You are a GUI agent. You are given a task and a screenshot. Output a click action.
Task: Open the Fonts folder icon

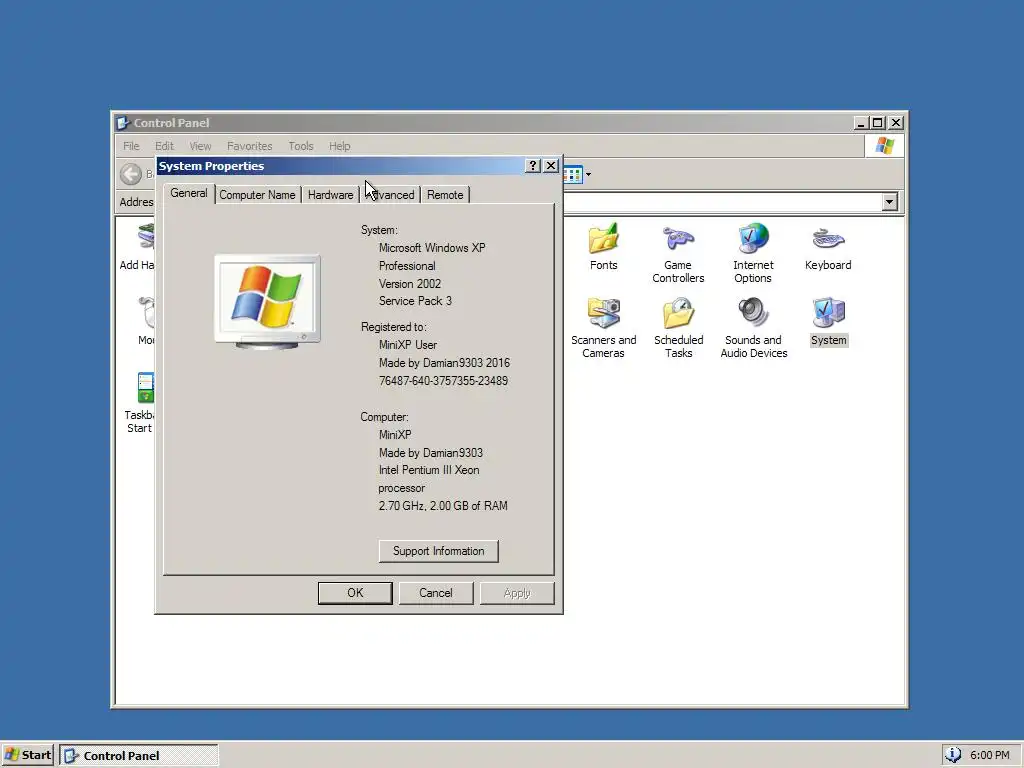[603, 247]
